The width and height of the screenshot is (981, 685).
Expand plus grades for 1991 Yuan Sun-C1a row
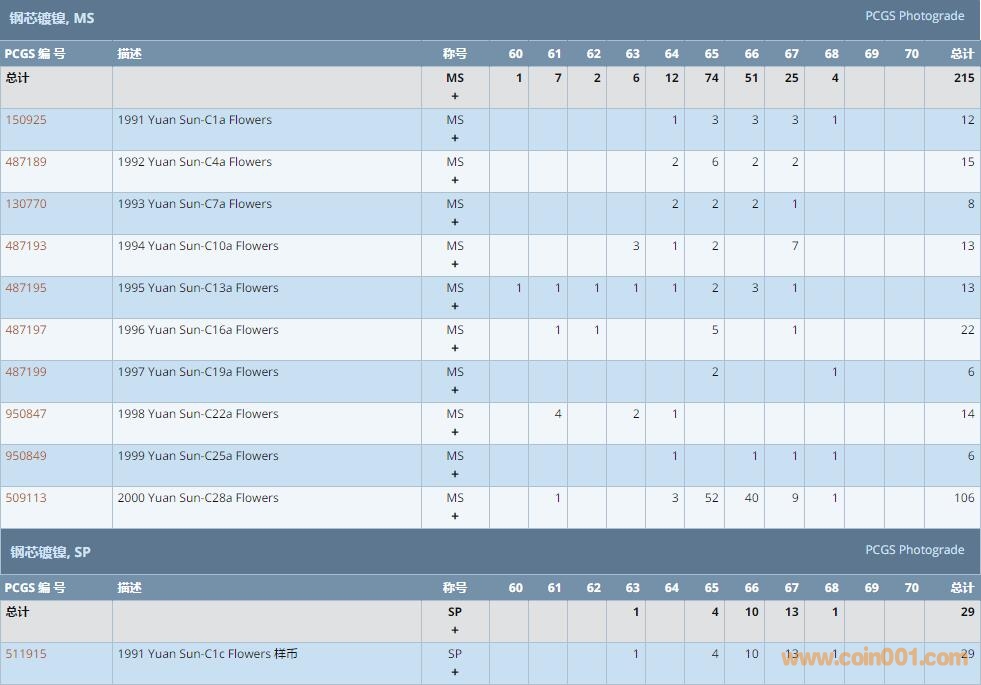[455, 139]
